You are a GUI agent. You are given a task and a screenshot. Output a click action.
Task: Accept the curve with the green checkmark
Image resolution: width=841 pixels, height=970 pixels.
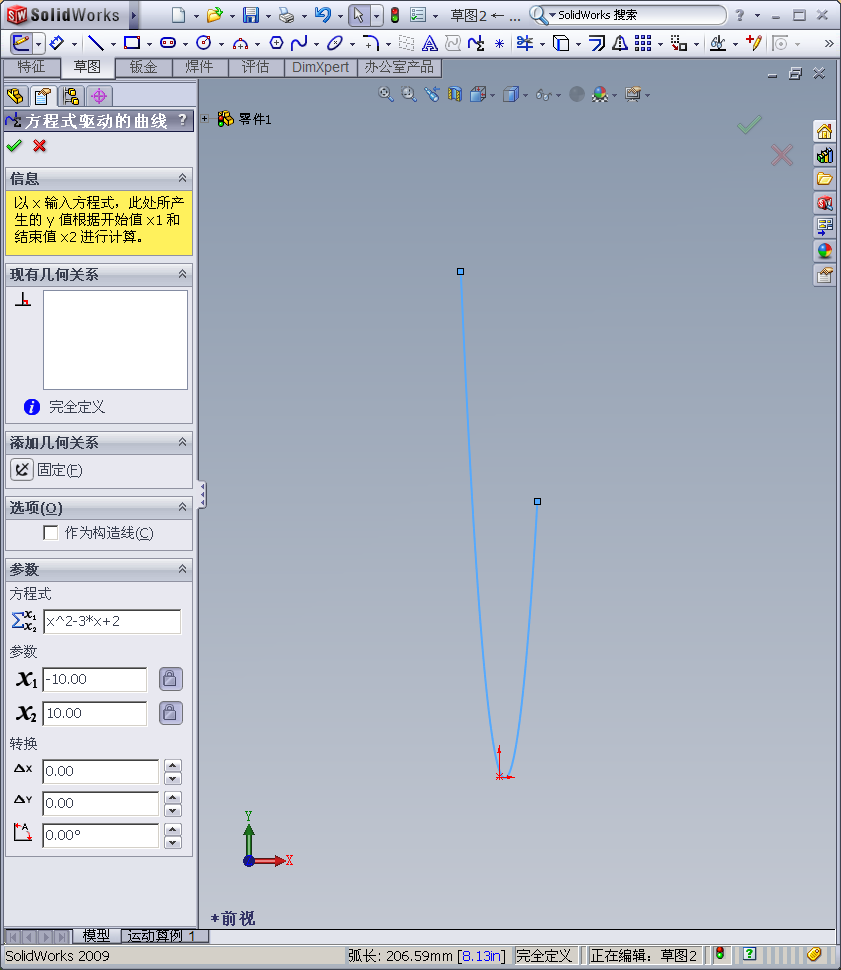click(x=14, y=146)
